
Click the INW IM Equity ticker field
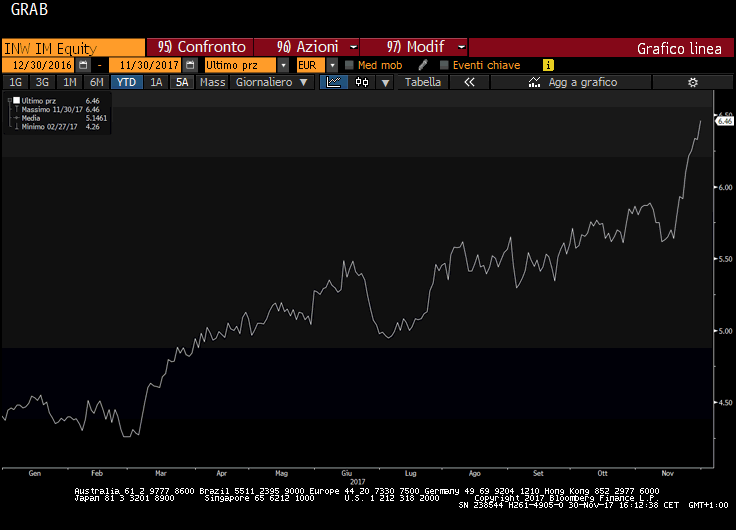click(x=73, y=47)
